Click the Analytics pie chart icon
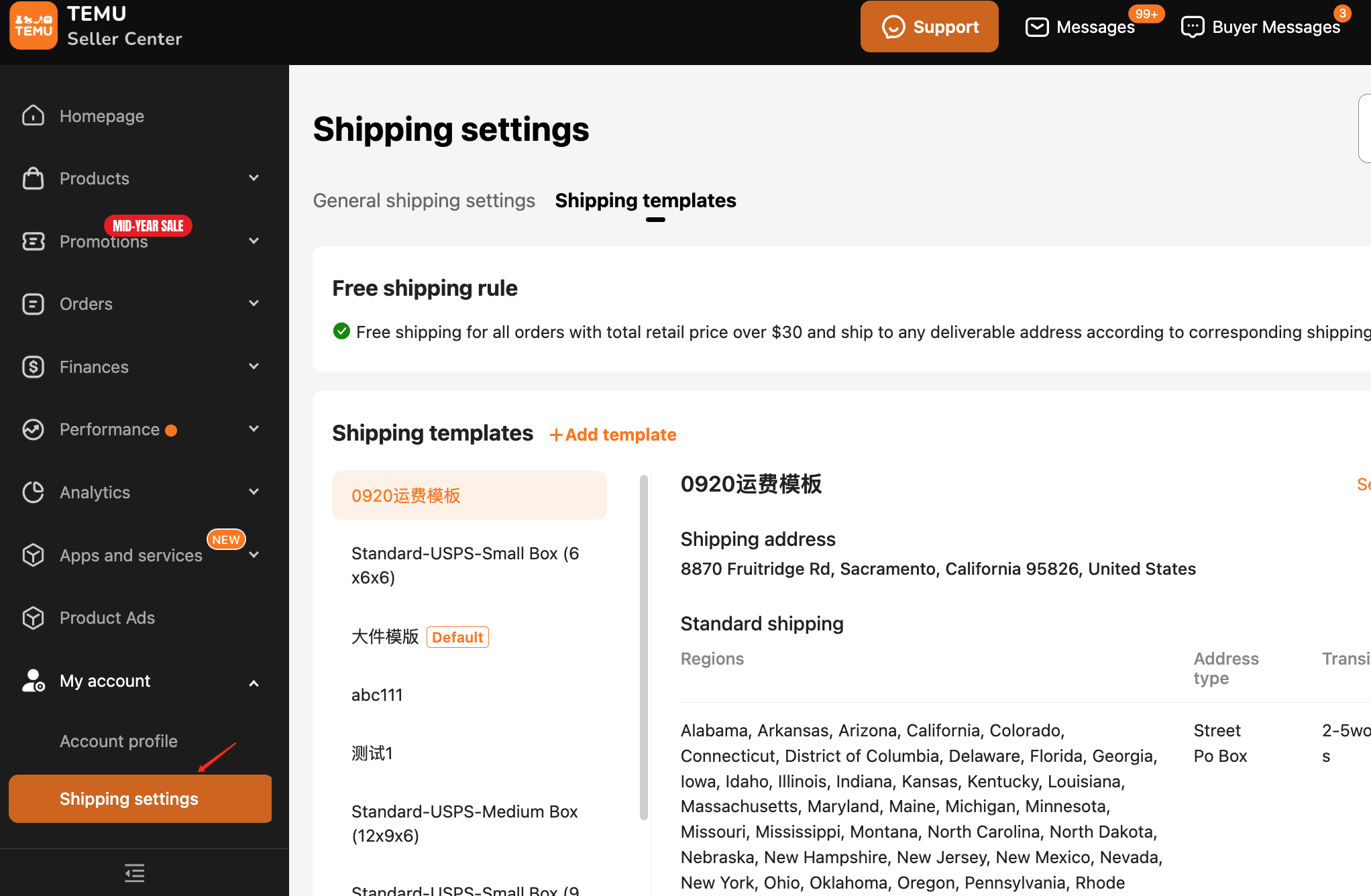Viewport: 1371px width, 896px height. 33,492
